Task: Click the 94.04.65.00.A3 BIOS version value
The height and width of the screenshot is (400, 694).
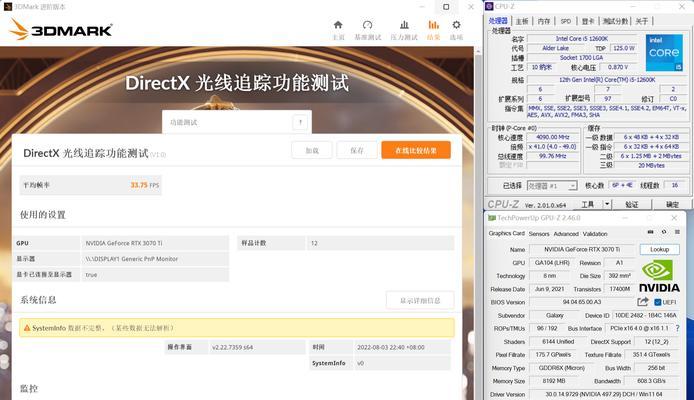Action: coord(582,302)
